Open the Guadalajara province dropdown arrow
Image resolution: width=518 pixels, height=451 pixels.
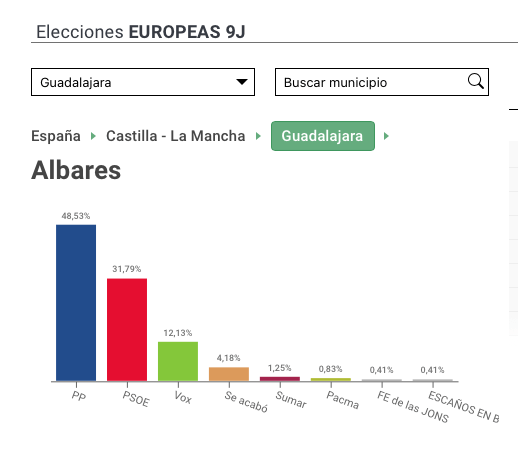coord(242,82)
